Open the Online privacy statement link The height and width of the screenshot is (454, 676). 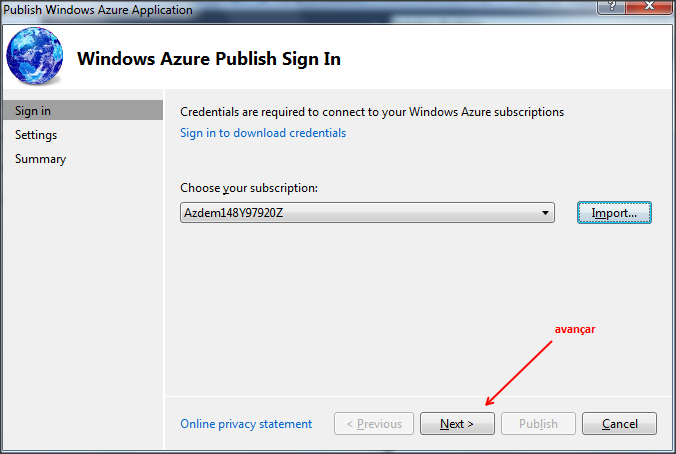pos(246,424)
